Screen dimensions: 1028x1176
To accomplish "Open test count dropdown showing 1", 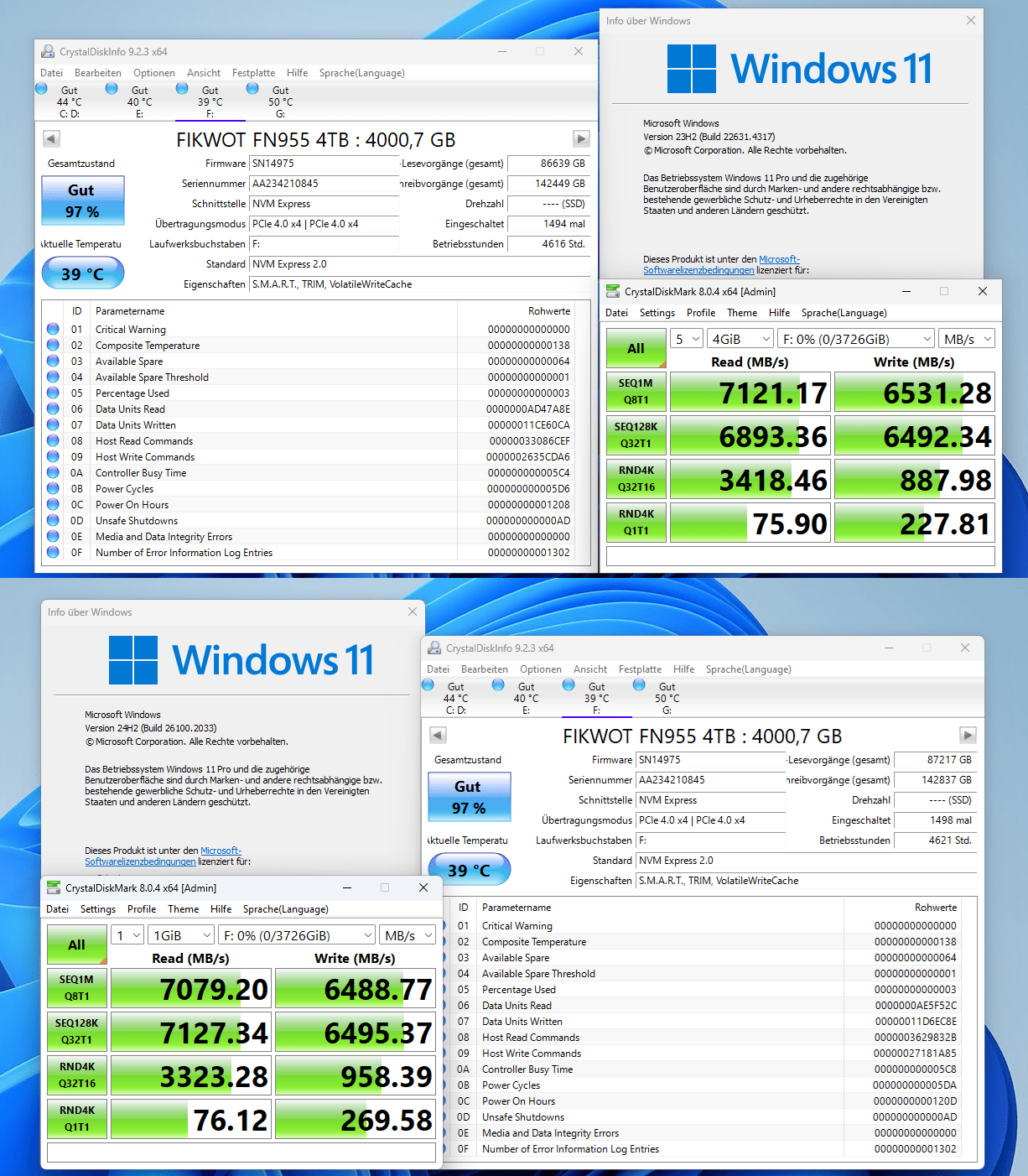I will [x=127, y=935].
